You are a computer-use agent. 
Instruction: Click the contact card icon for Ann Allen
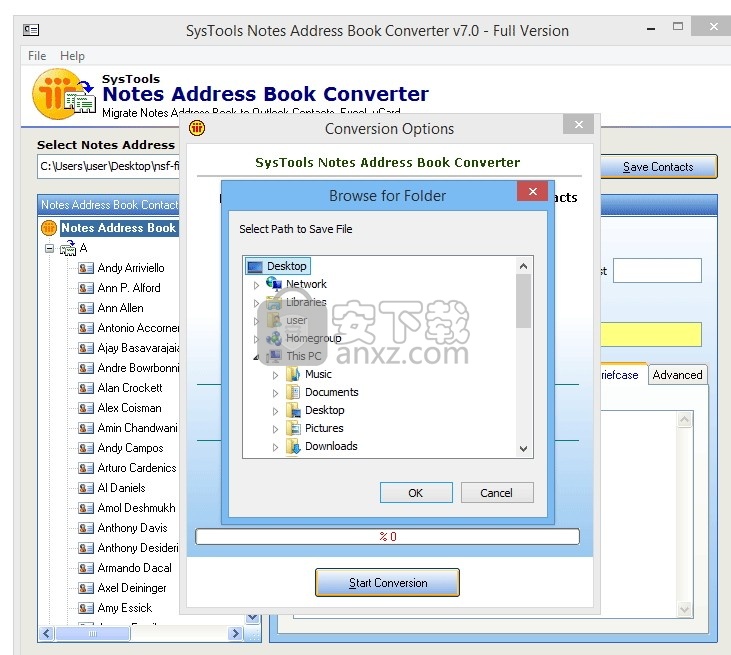click(x=86, y=308)
